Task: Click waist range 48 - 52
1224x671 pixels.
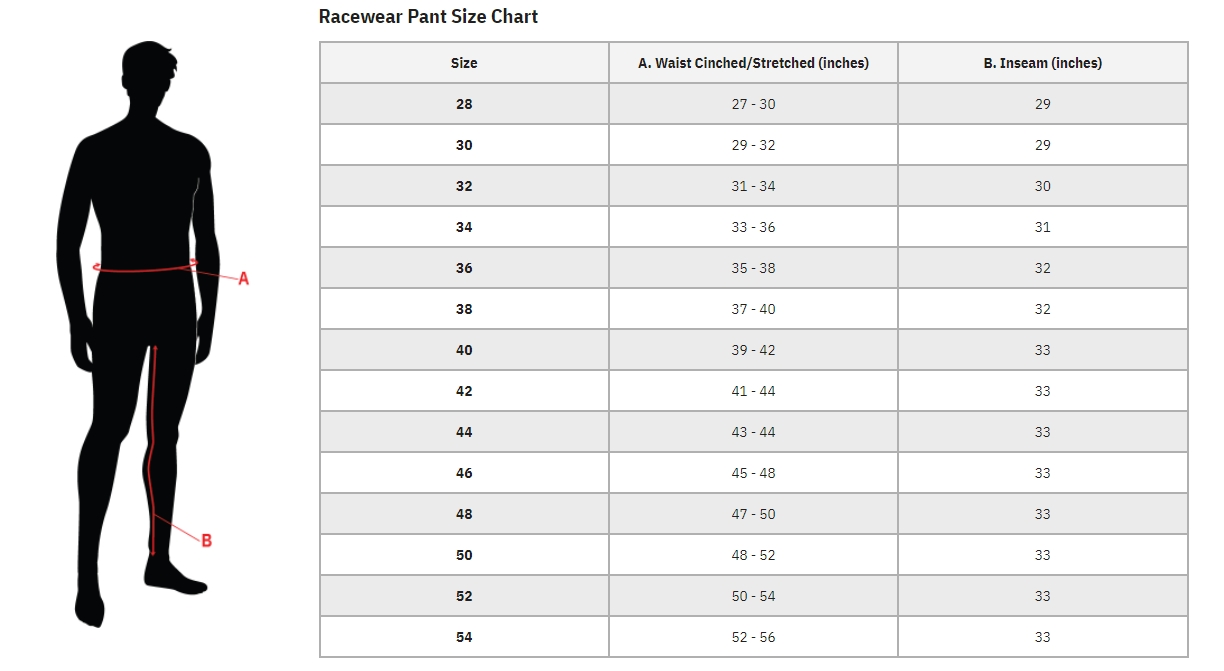Action: tap(753, 555)
